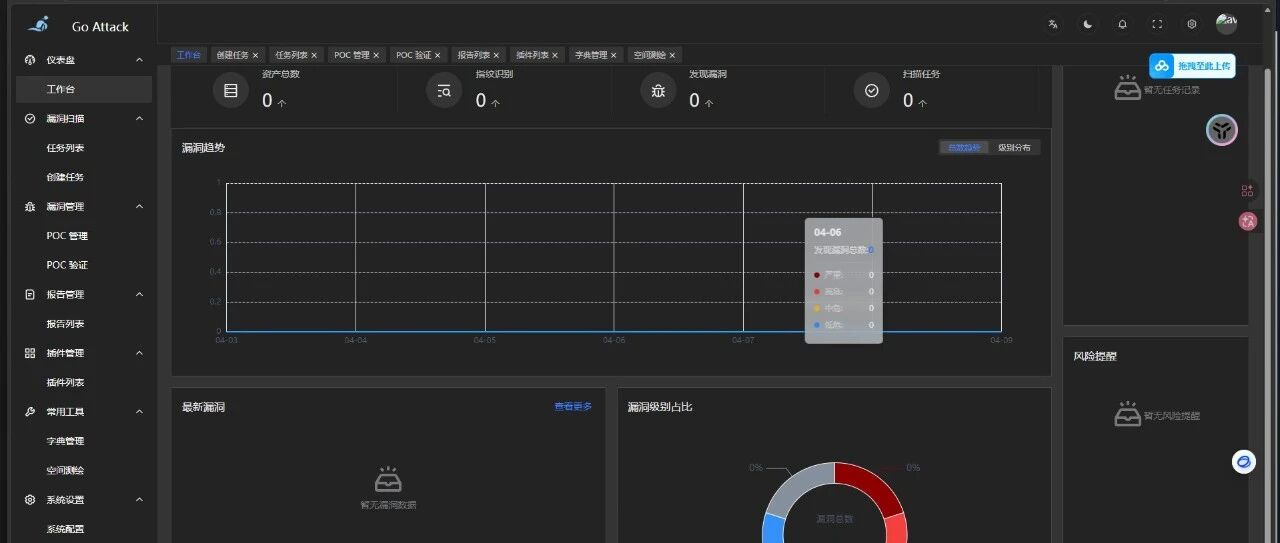Screen dimensions: 1280x543
Task: Collapse the 系统设置 menu group
Action: (x=139, y=500)
